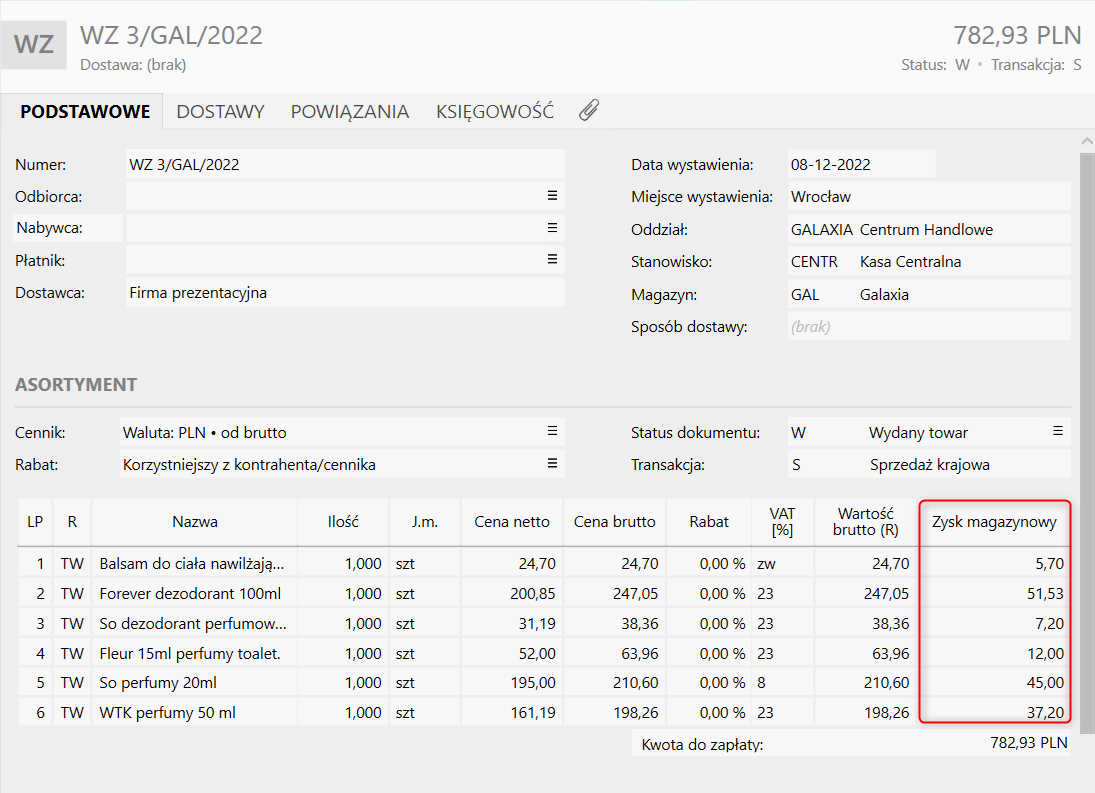
Task: Click the Numer field WZ 3/GAL/2022
Action: click(x=344, y=164)
